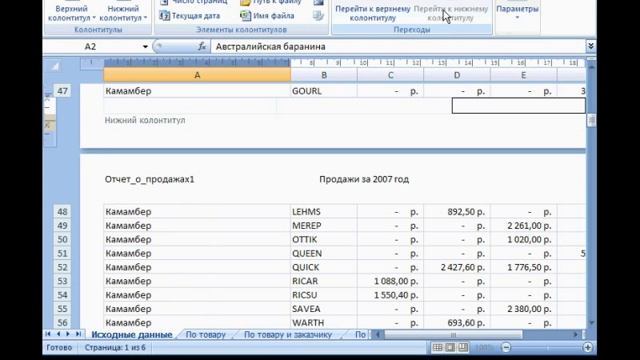Click cell SAVEA
This screenshot has height=360, width=640.
point(324,309)
